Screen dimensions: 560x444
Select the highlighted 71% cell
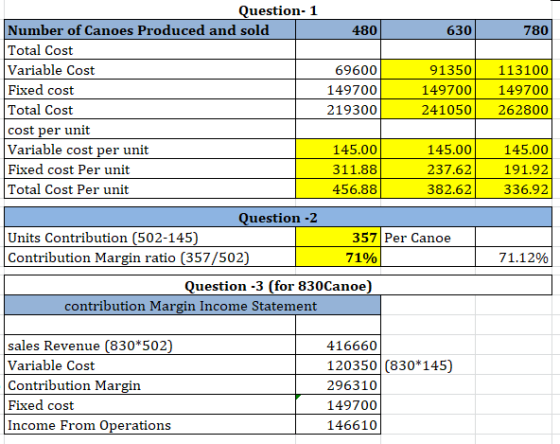click(x=338, y=257)
